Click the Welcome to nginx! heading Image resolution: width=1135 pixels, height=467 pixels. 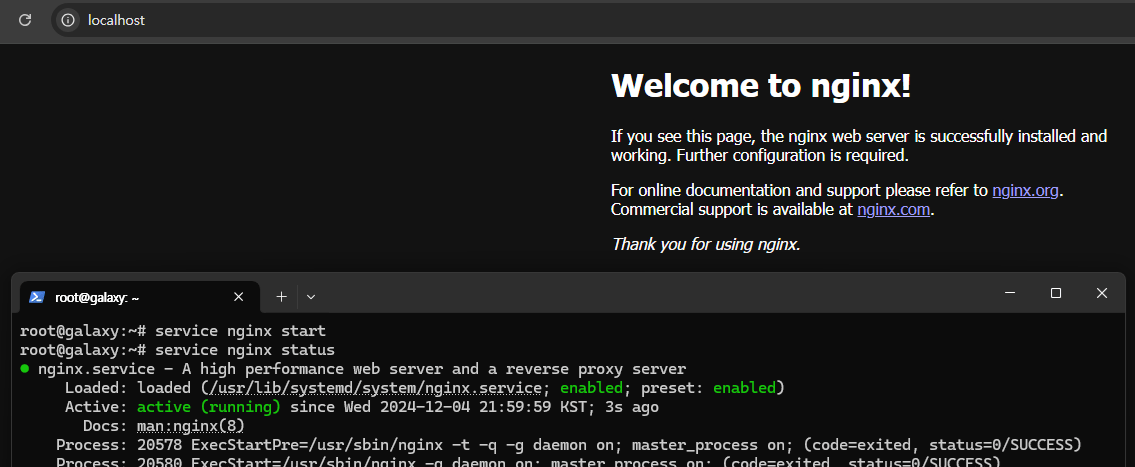point(761,86)
